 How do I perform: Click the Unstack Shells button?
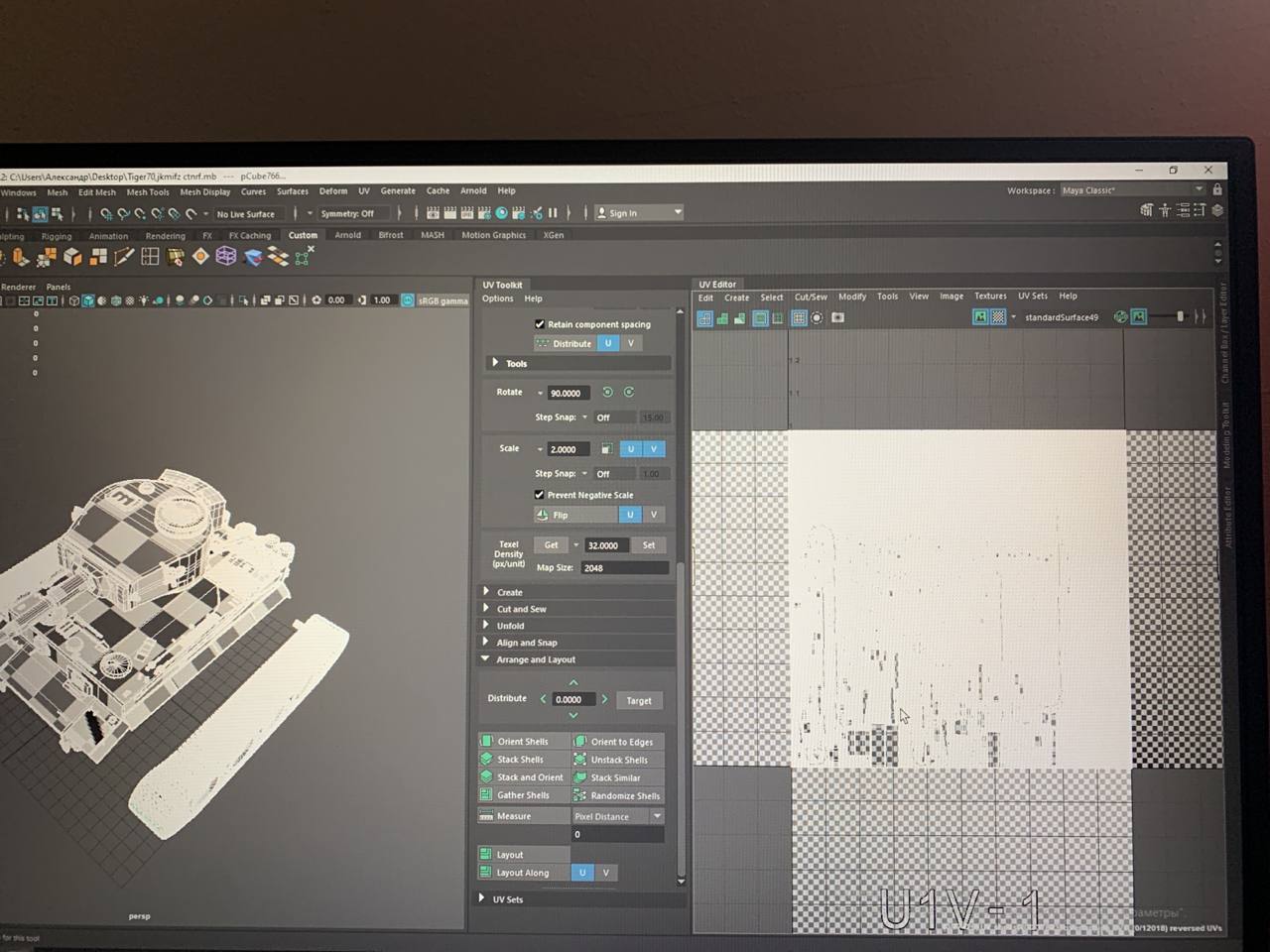pyautogui.click(x=618, y=760)
